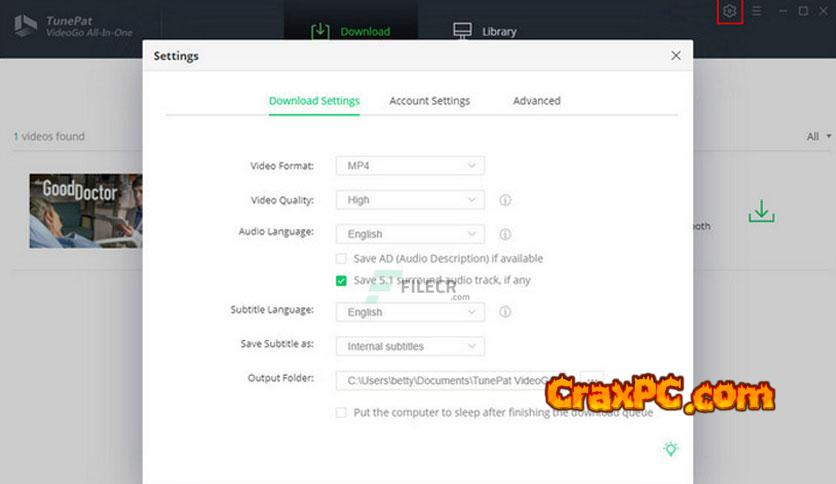Switch to Download Settings tab
The image size is (836, 484).
(314, 101)
